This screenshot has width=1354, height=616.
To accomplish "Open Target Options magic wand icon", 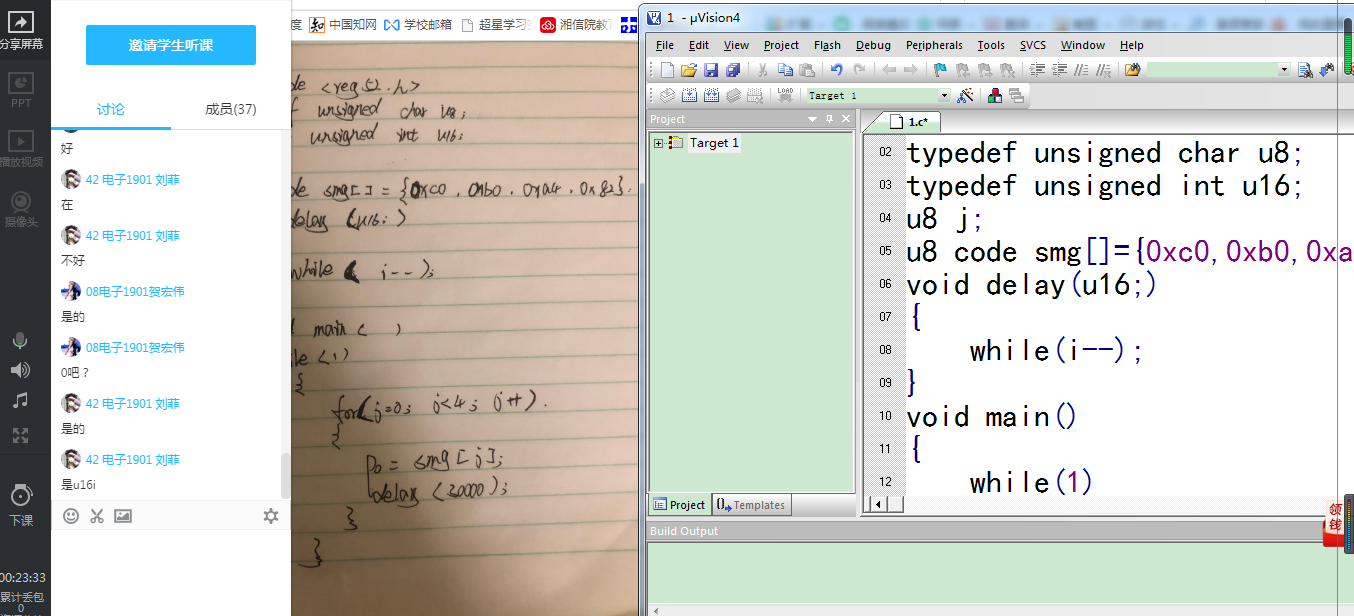I will coord(965,96).
